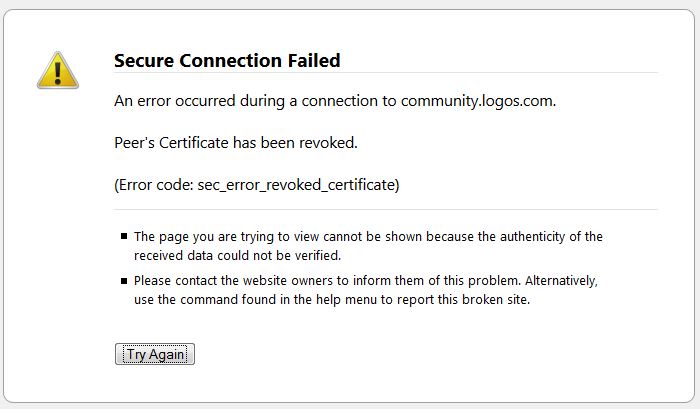Click the Secure Connection Failed heading
The image size is (700, 409).
point(227,61)
